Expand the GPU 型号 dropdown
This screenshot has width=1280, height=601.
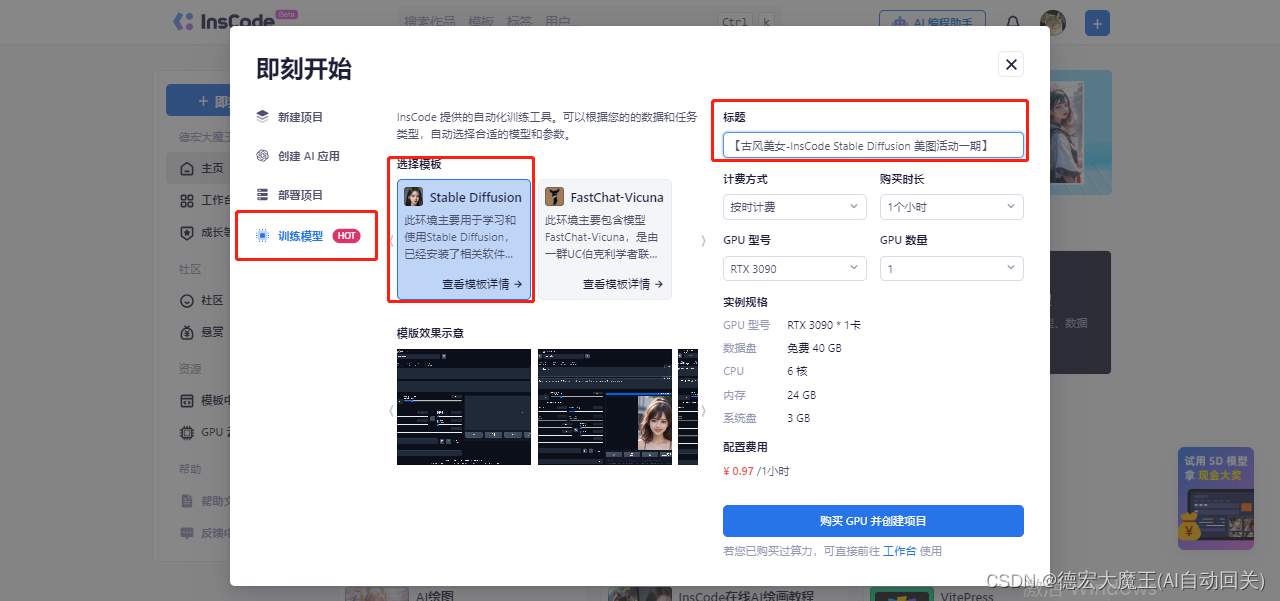794,269
